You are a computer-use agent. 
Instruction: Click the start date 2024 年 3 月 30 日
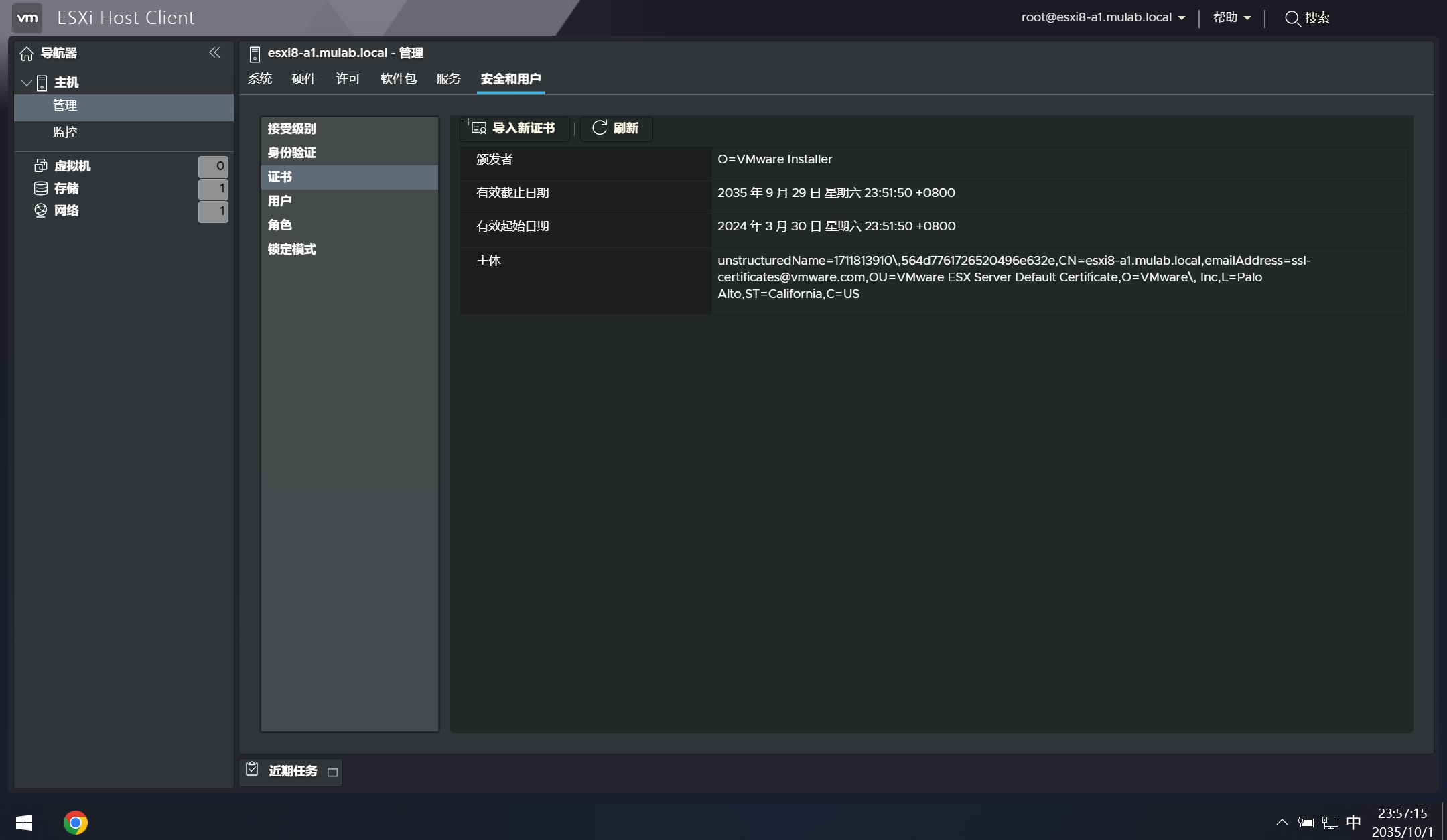point(836,226)
